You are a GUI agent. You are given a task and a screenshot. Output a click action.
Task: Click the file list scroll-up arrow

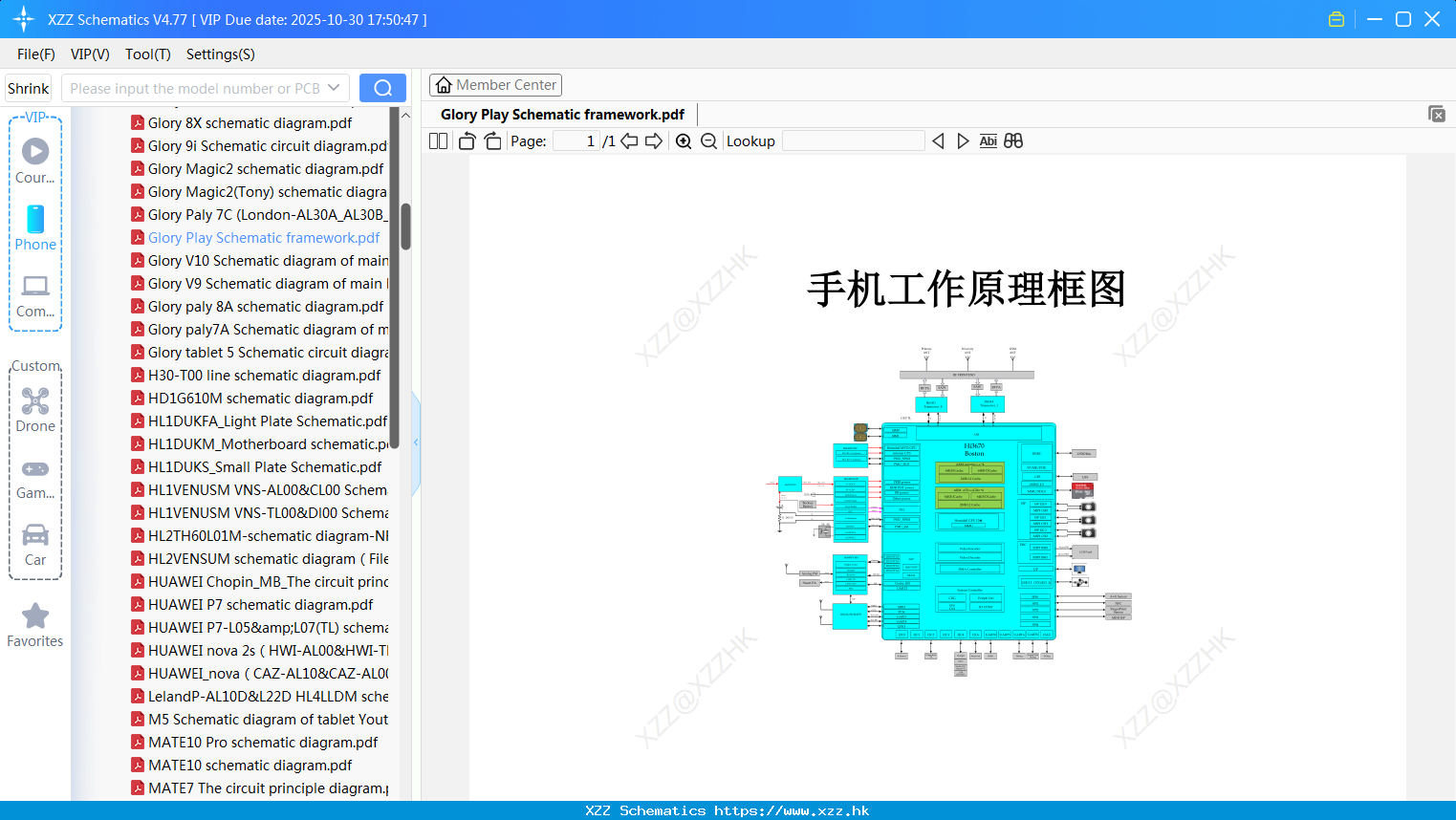(405, 116)
